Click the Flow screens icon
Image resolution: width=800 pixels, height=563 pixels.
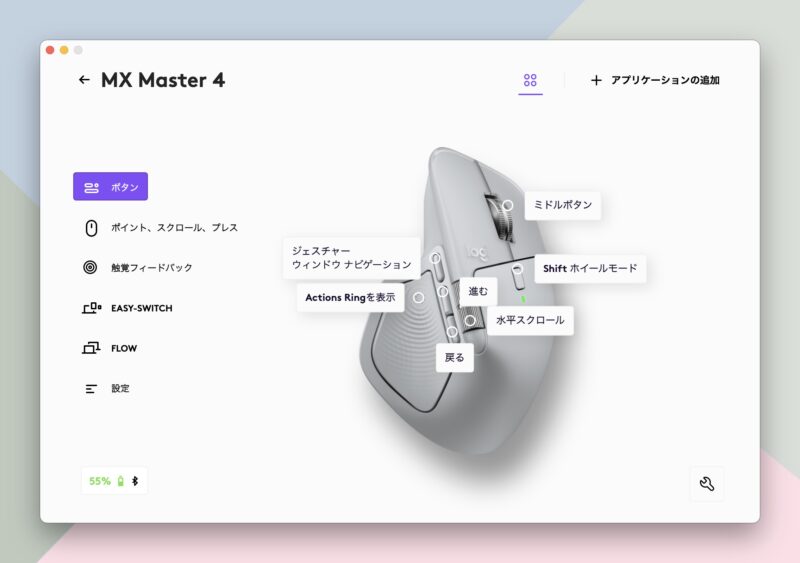tap(91, 348)
